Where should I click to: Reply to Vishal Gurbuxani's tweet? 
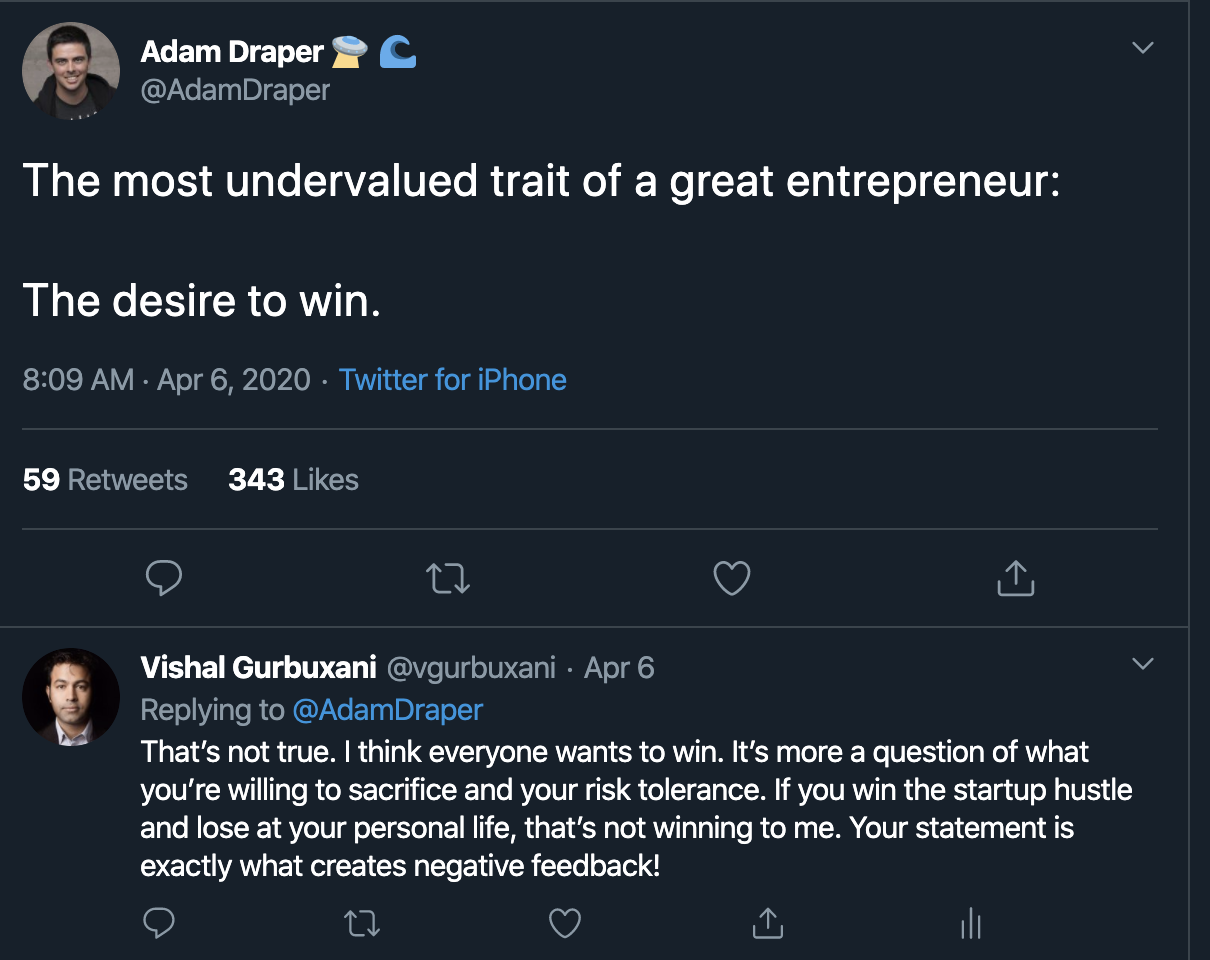point(159,923)
